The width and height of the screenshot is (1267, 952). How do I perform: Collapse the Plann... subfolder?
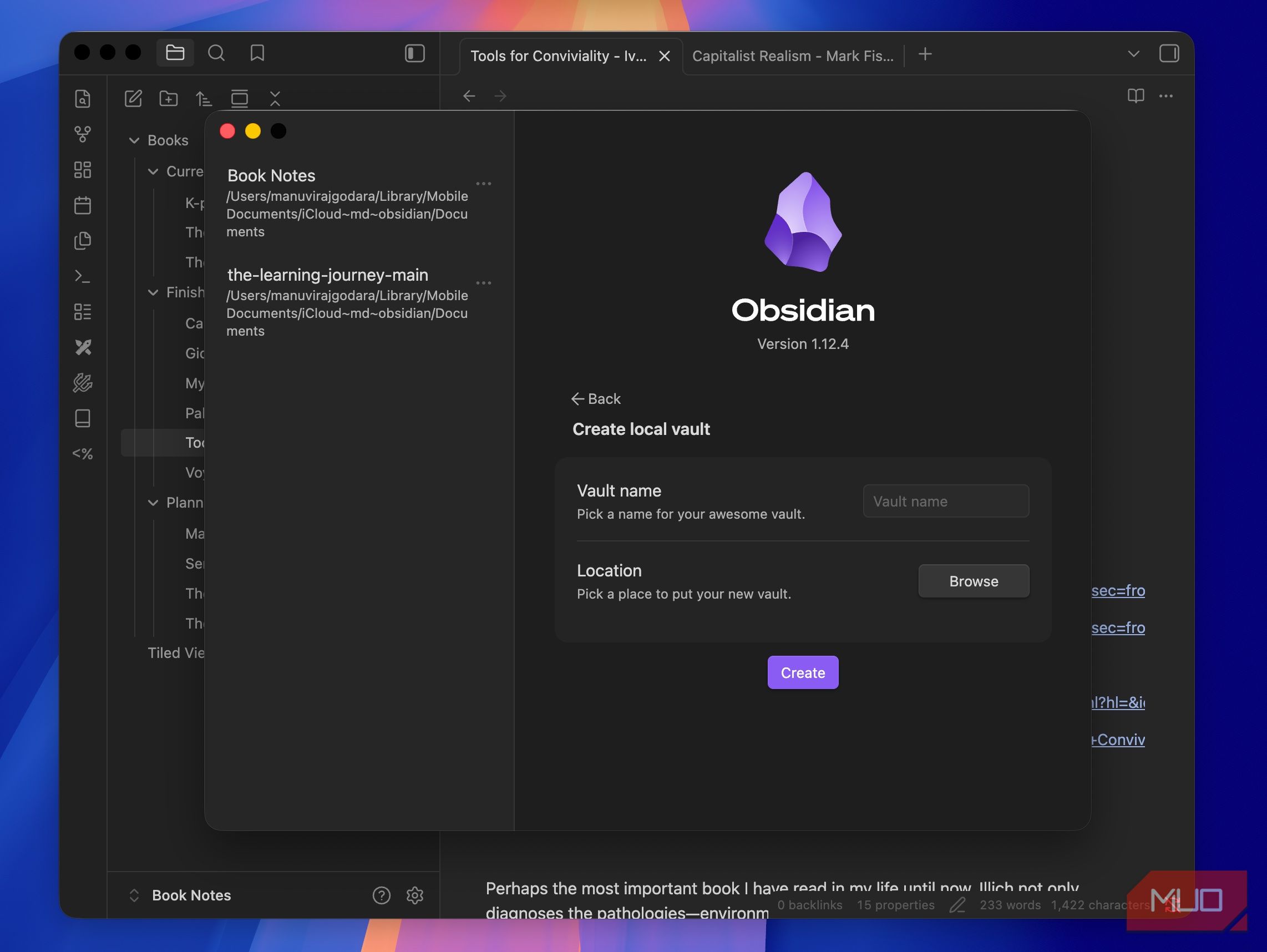click(153, 502)
